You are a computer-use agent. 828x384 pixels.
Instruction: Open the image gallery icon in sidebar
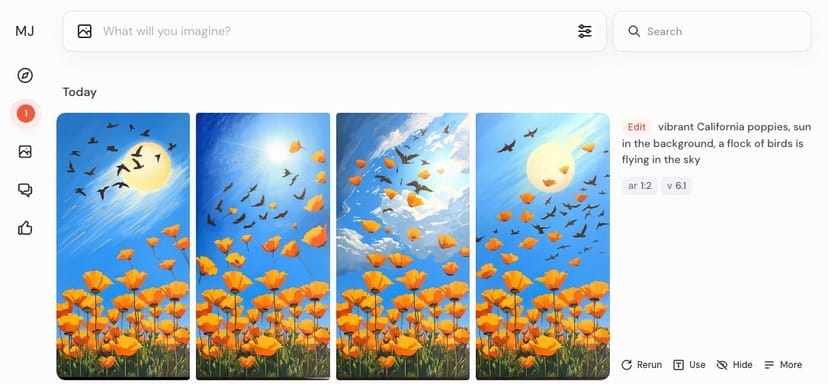pos(25,152)
